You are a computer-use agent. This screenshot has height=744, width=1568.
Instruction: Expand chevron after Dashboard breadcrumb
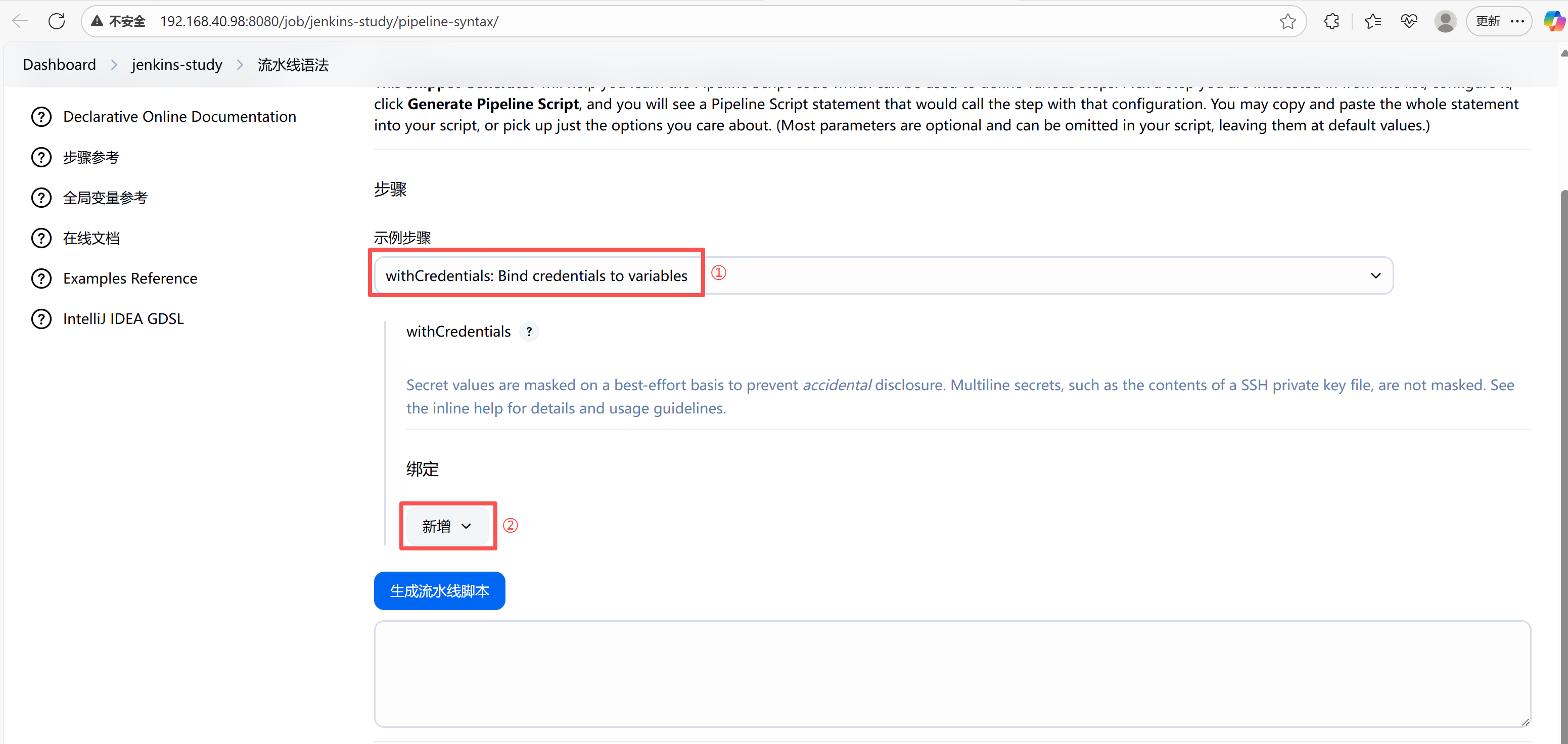(x=114, y=65)
